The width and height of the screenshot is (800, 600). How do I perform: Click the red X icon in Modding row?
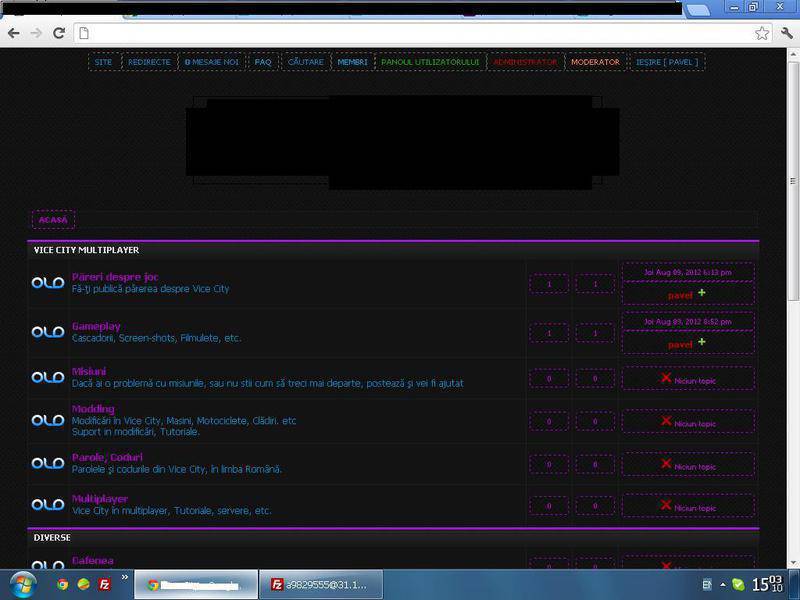[x=666, y=420]
